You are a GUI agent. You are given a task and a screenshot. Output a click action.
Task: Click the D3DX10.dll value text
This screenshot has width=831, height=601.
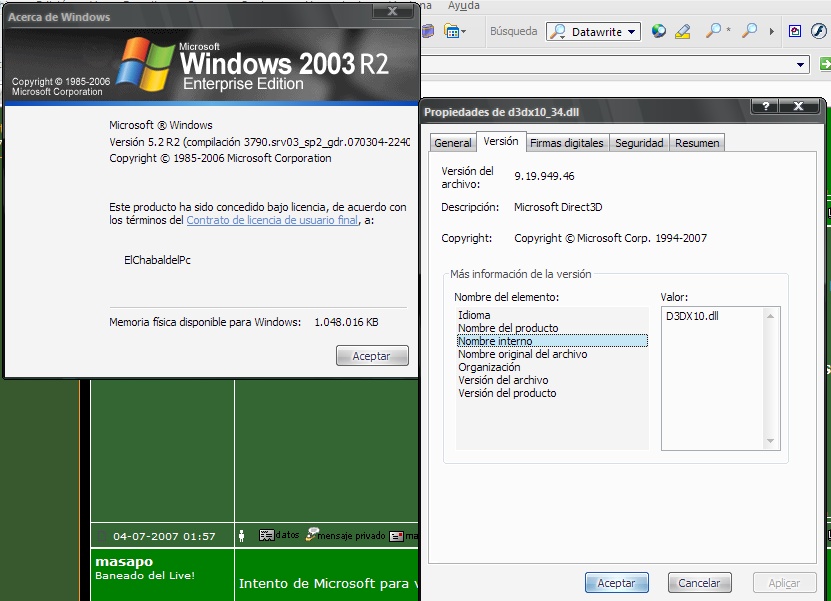click(x=692, y=316)
